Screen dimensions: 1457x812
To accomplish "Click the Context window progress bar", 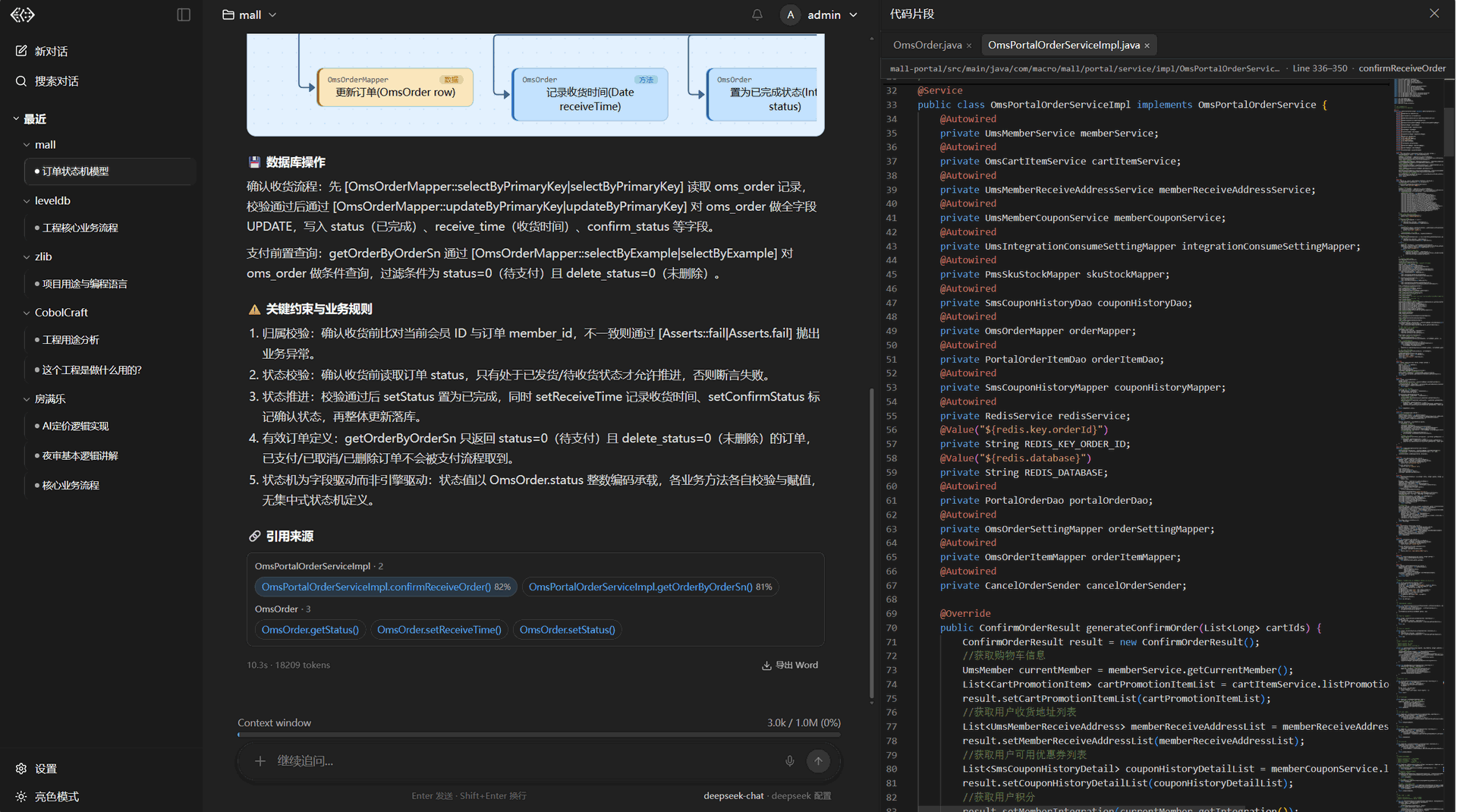I will coord(539,735).
